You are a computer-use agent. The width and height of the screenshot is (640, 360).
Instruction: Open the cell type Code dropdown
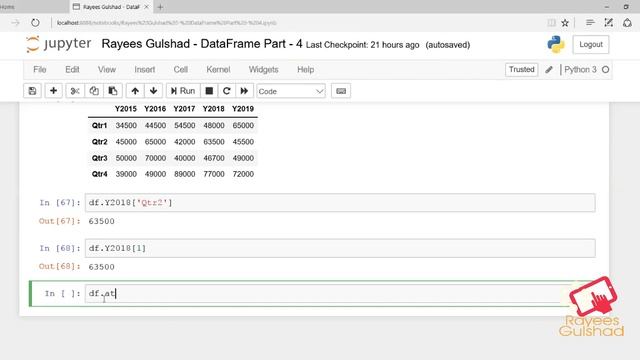pos(291,91)
